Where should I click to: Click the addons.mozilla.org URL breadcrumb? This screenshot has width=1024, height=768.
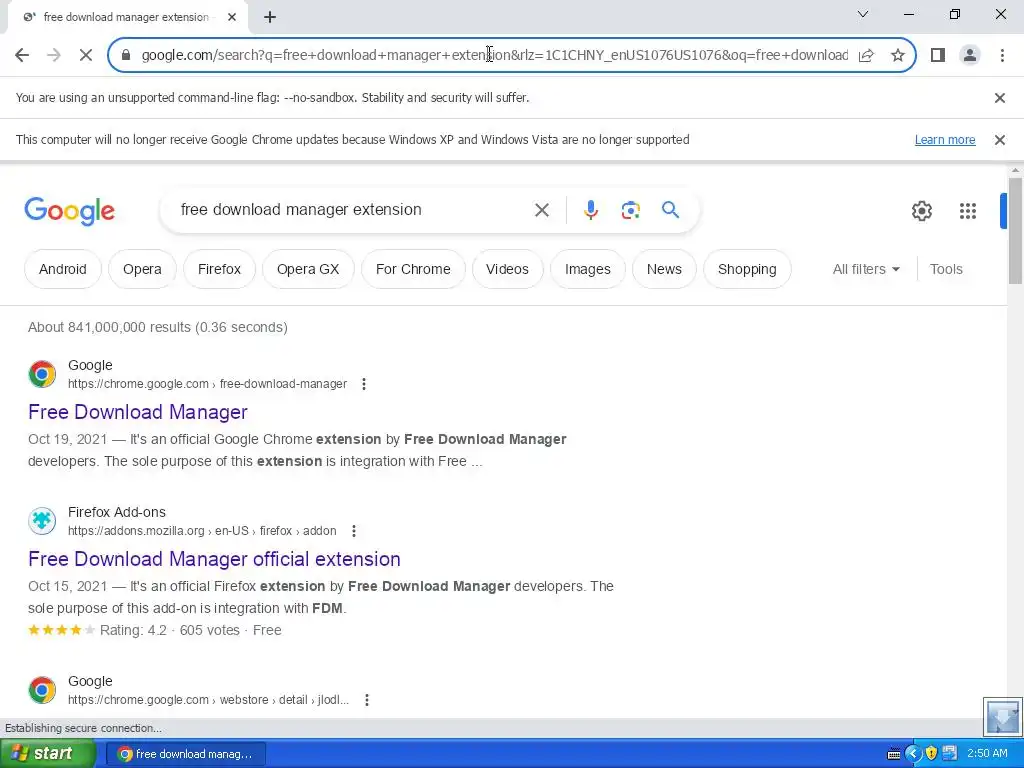[x=202, y=531]
